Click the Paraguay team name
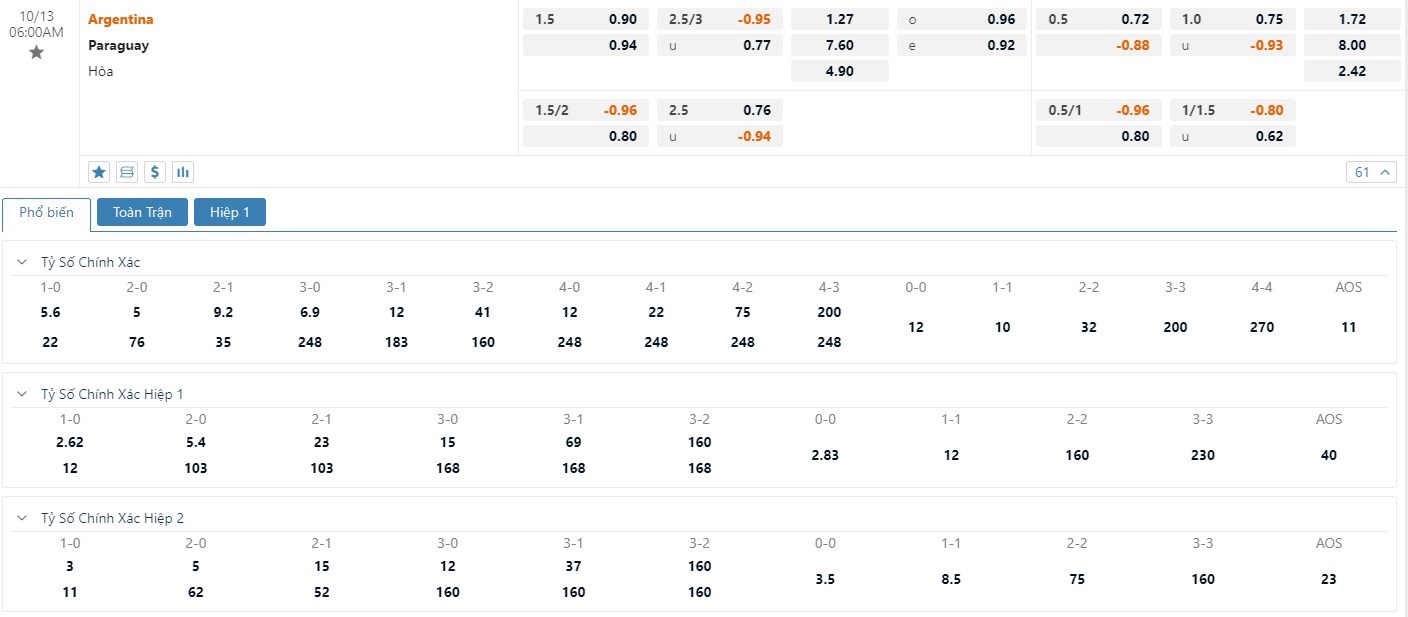 (x=118, y=45)
